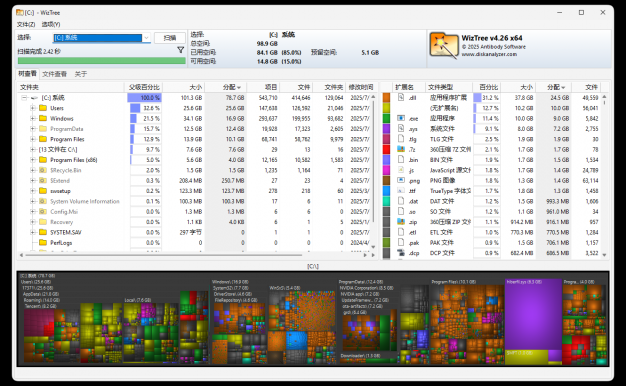This screenshot has height=386, width=626.
Task: Expand the swsetup folder node
Action: [33, 191]
